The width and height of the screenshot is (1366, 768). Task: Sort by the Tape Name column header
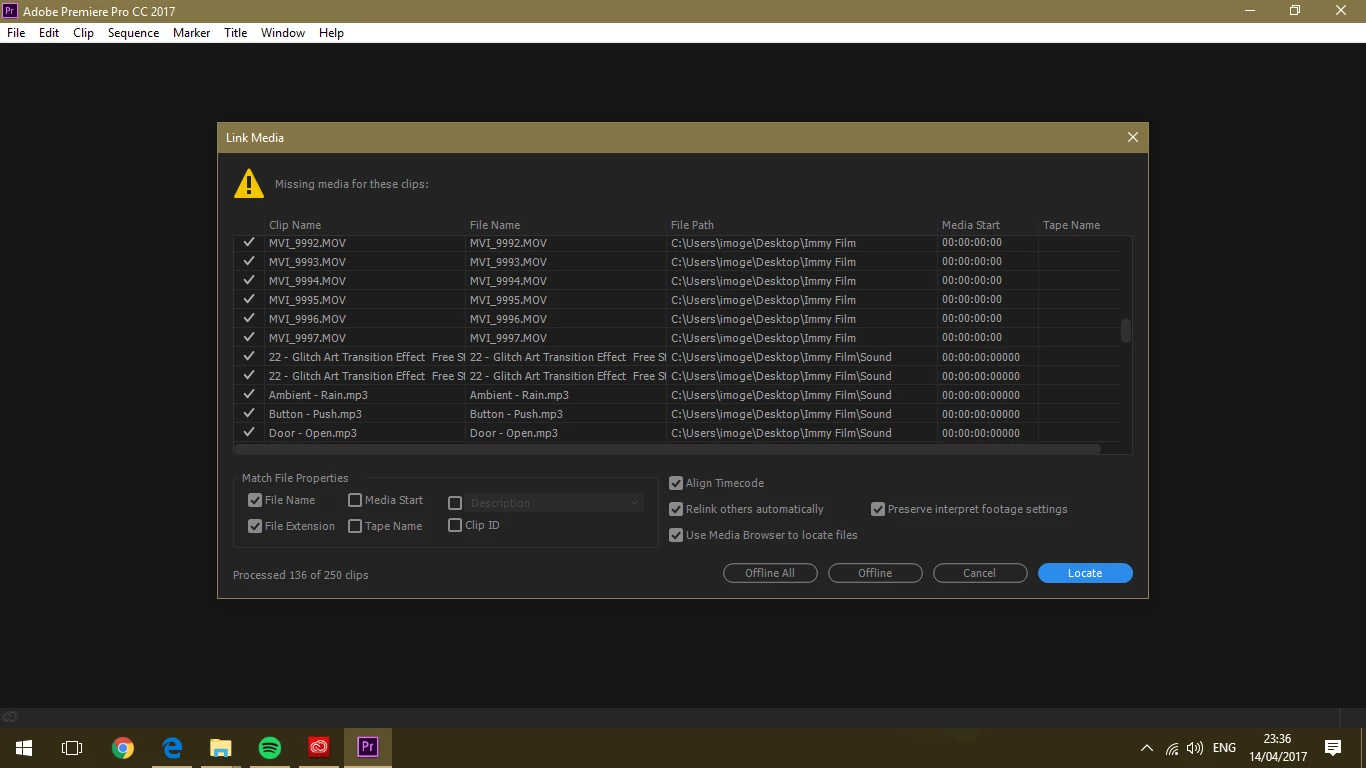[x=1071, y=225]
